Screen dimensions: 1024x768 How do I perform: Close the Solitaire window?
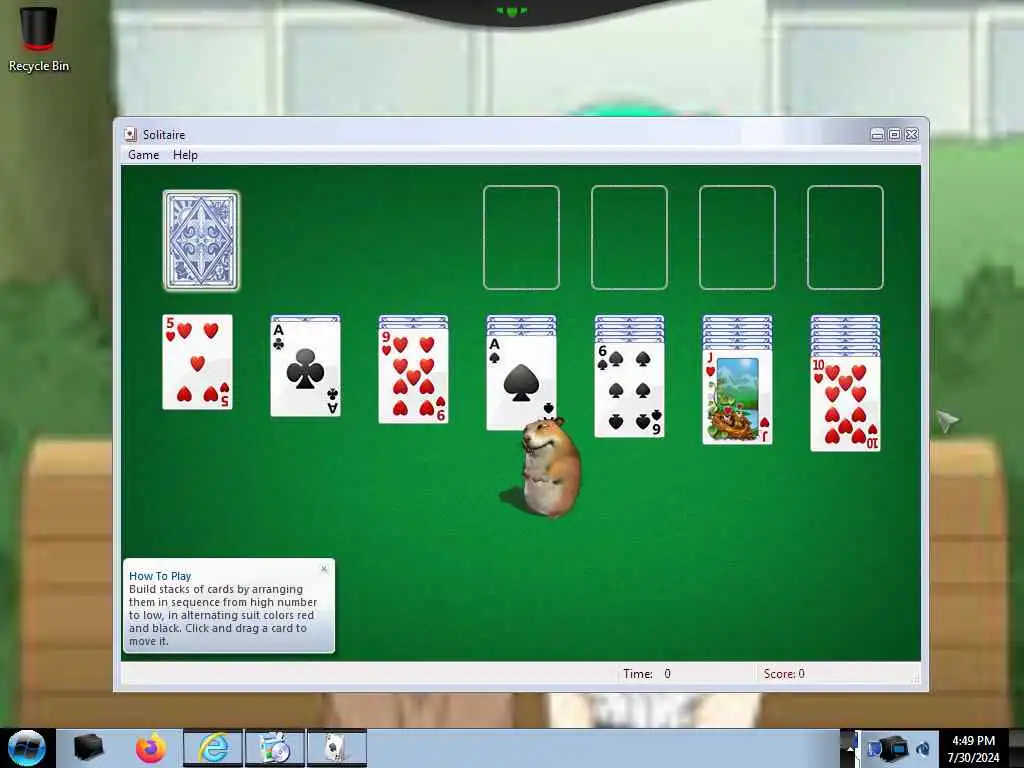click(x=912, y=135)
